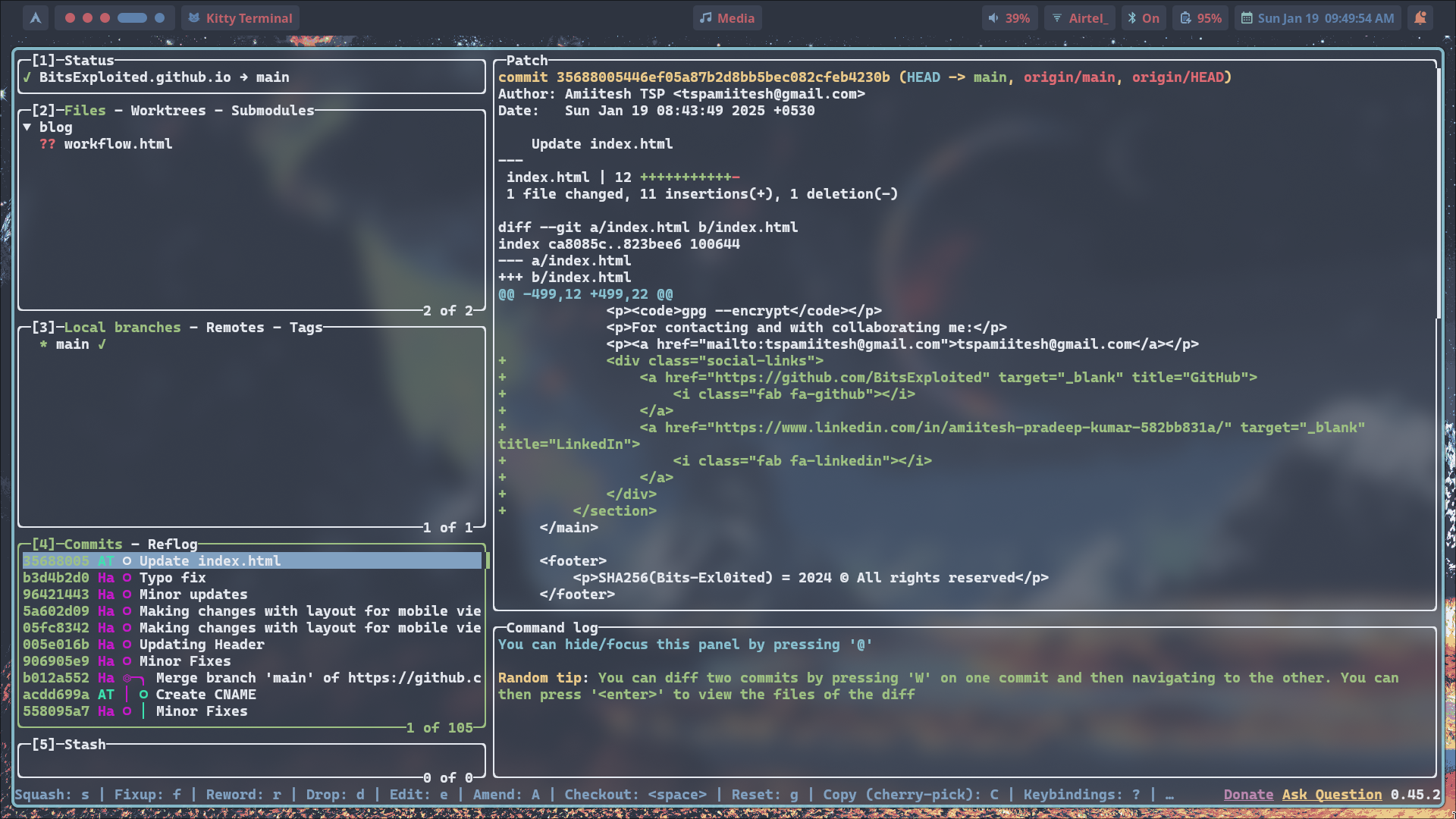Click the Media music widget
This screenshot has height=819, width=1456.
click(x=726, y=18)
